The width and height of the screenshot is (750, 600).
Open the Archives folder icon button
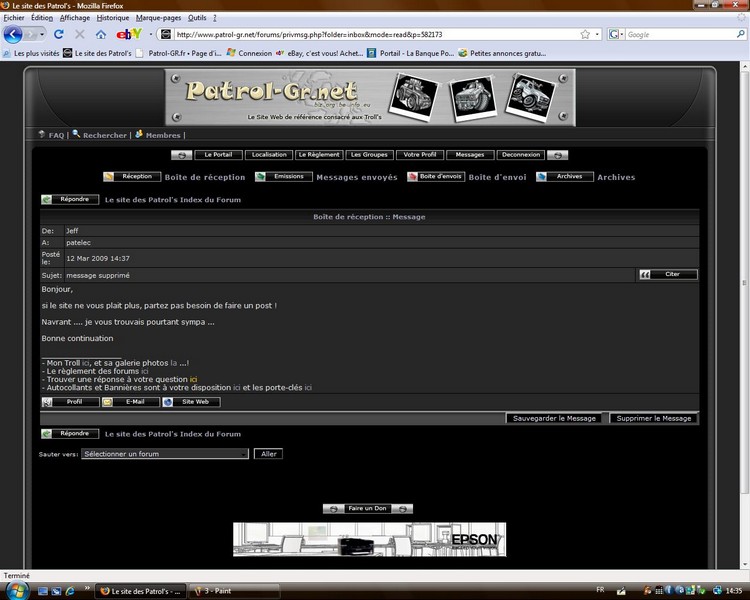(x=564, y=177)
